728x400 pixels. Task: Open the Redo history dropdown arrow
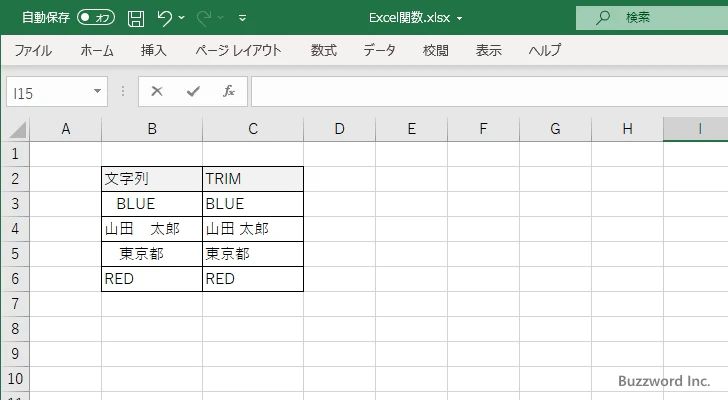[221, 18]
